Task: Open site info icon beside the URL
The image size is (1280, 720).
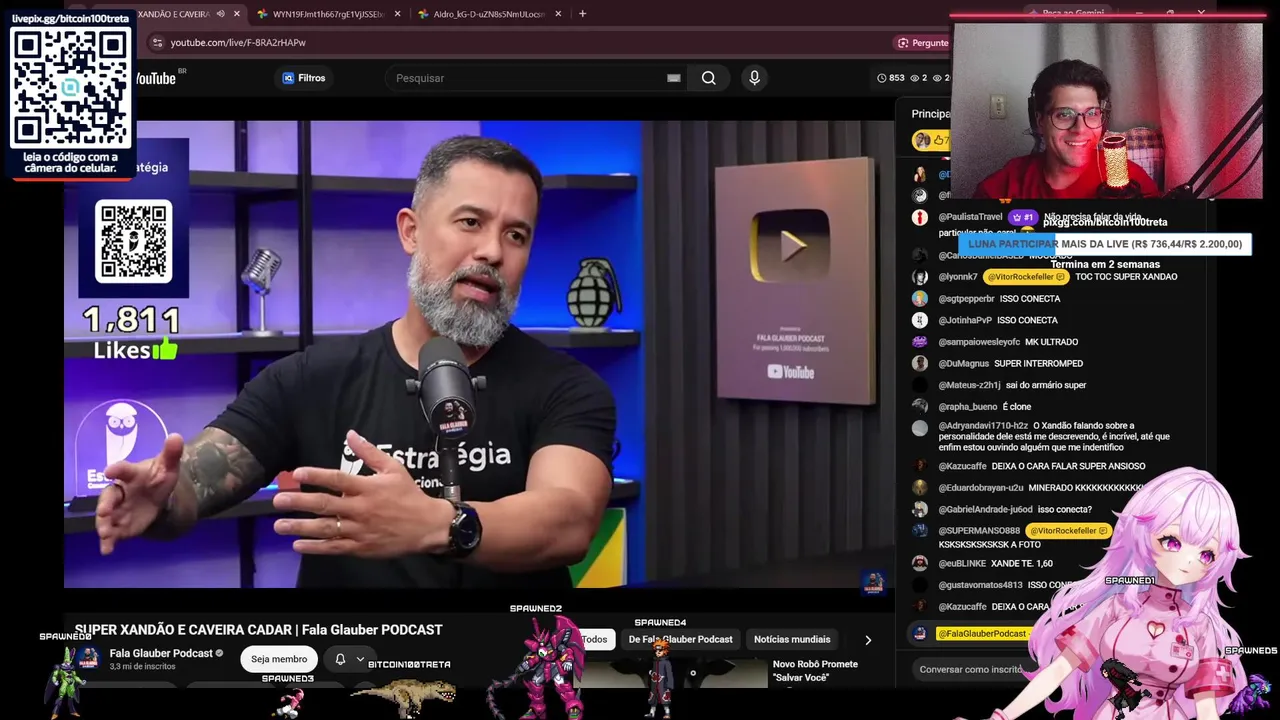Action: 157,43
